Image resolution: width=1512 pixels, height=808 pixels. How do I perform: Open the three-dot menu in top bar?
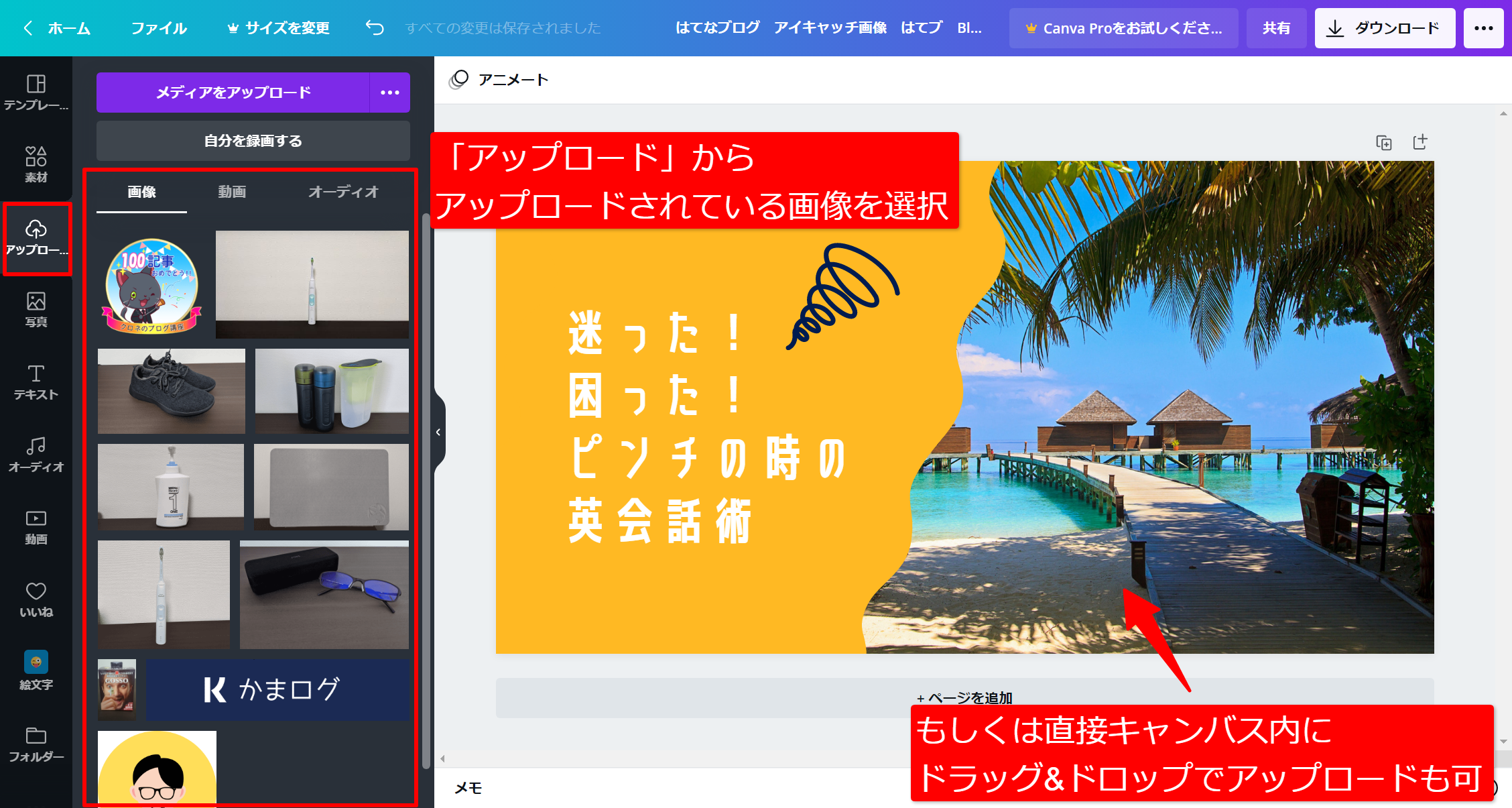1484,28
